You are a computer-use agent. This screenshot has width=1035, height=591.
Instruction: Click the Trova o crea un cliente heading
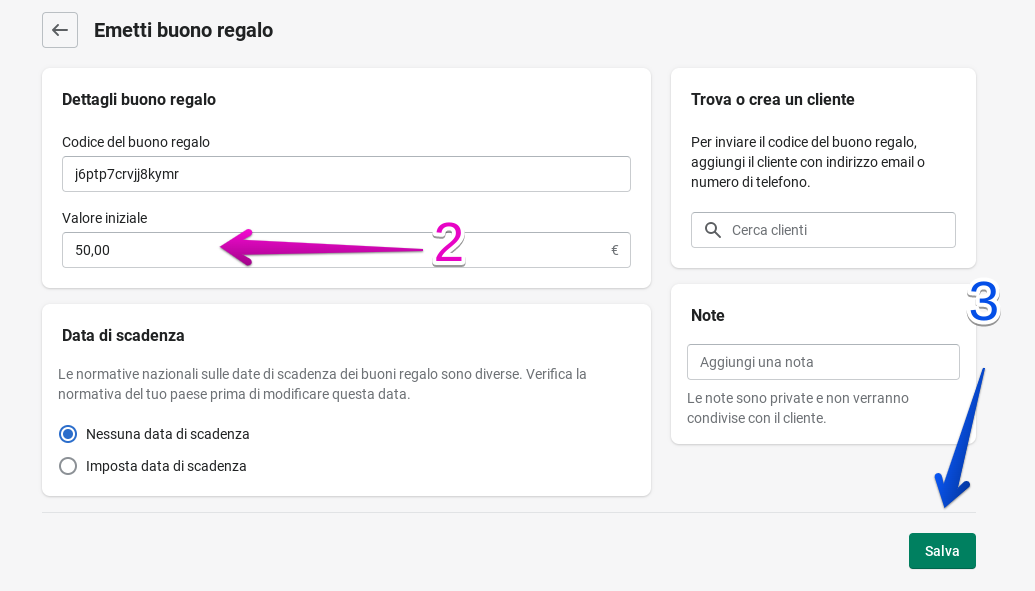point(772,99)
